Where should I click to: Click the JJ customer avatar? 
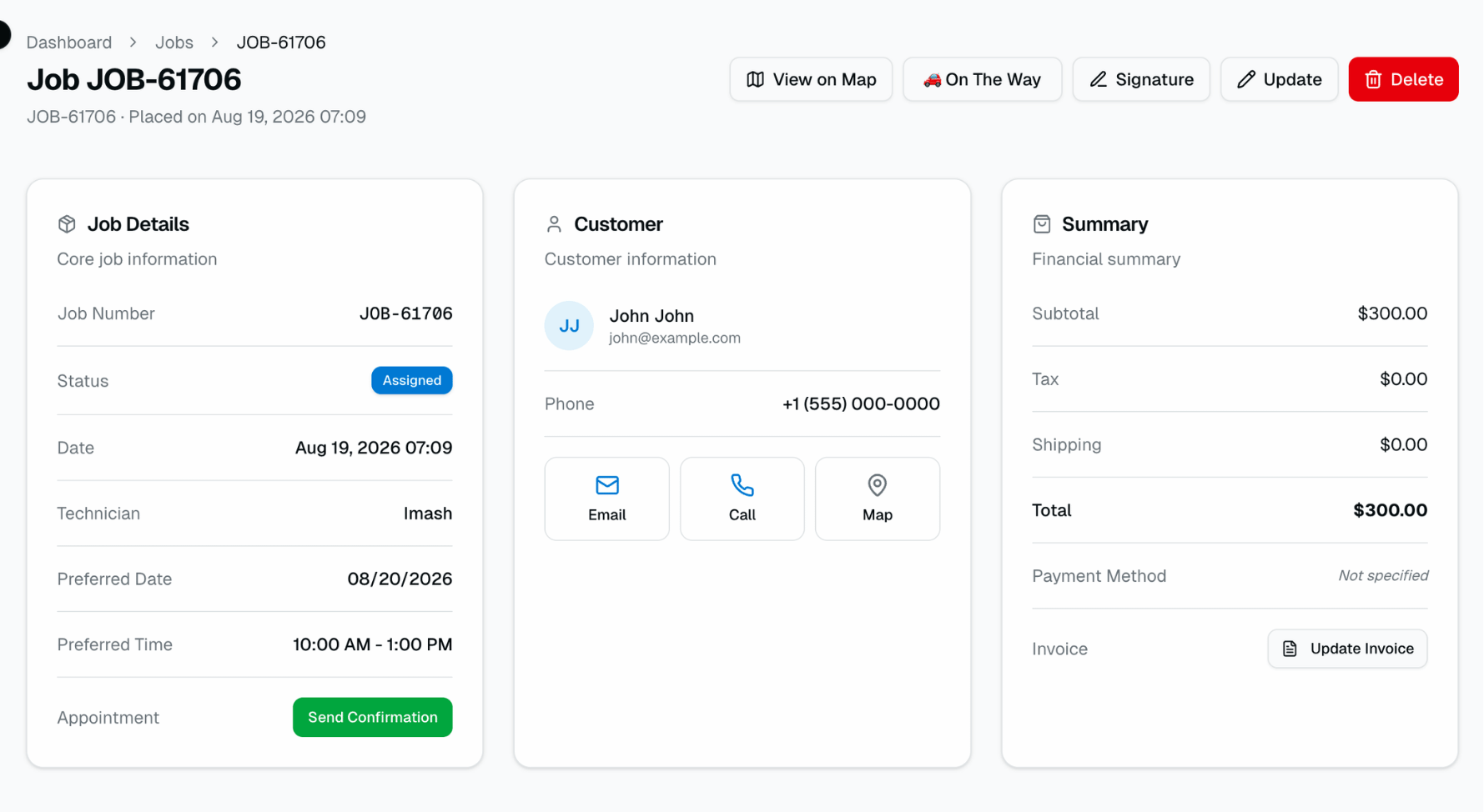(x=569, y=325)
